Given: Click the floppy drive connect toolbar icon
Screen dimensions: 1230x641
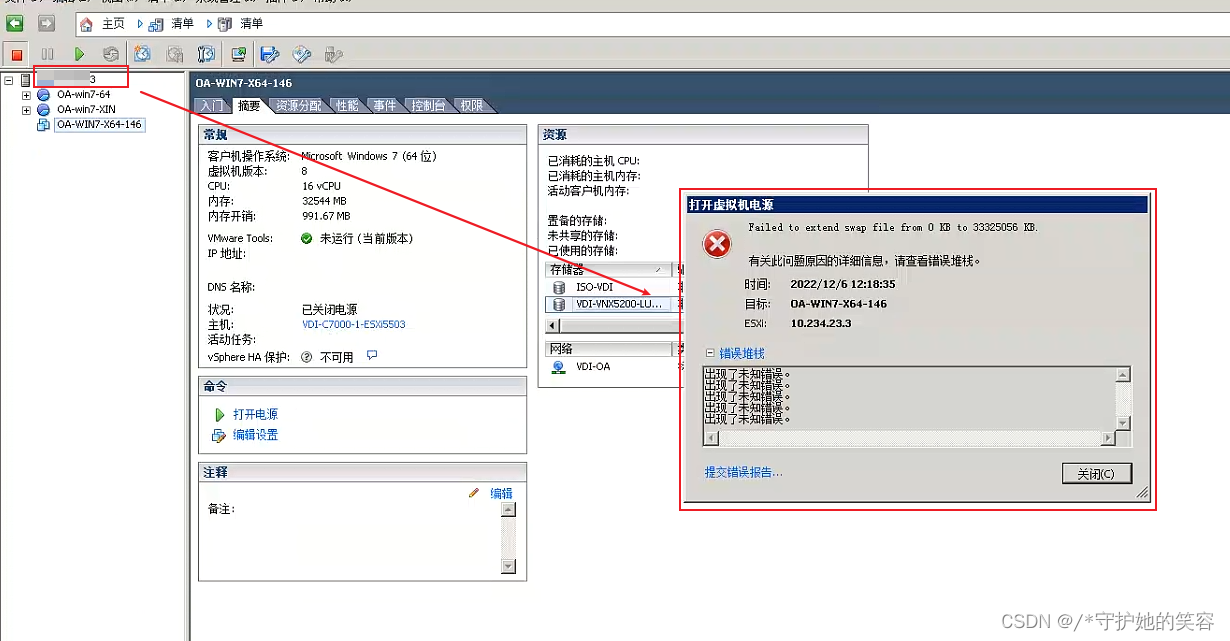Looking at the screenshot, I should (x=270, y=54).
